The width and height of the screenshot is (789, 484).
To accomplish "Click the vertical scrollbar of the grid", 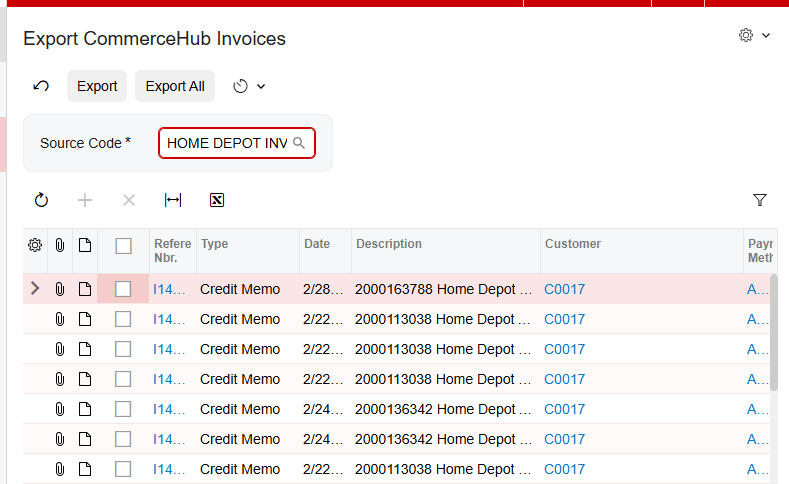I will click(x=774, y=332).
